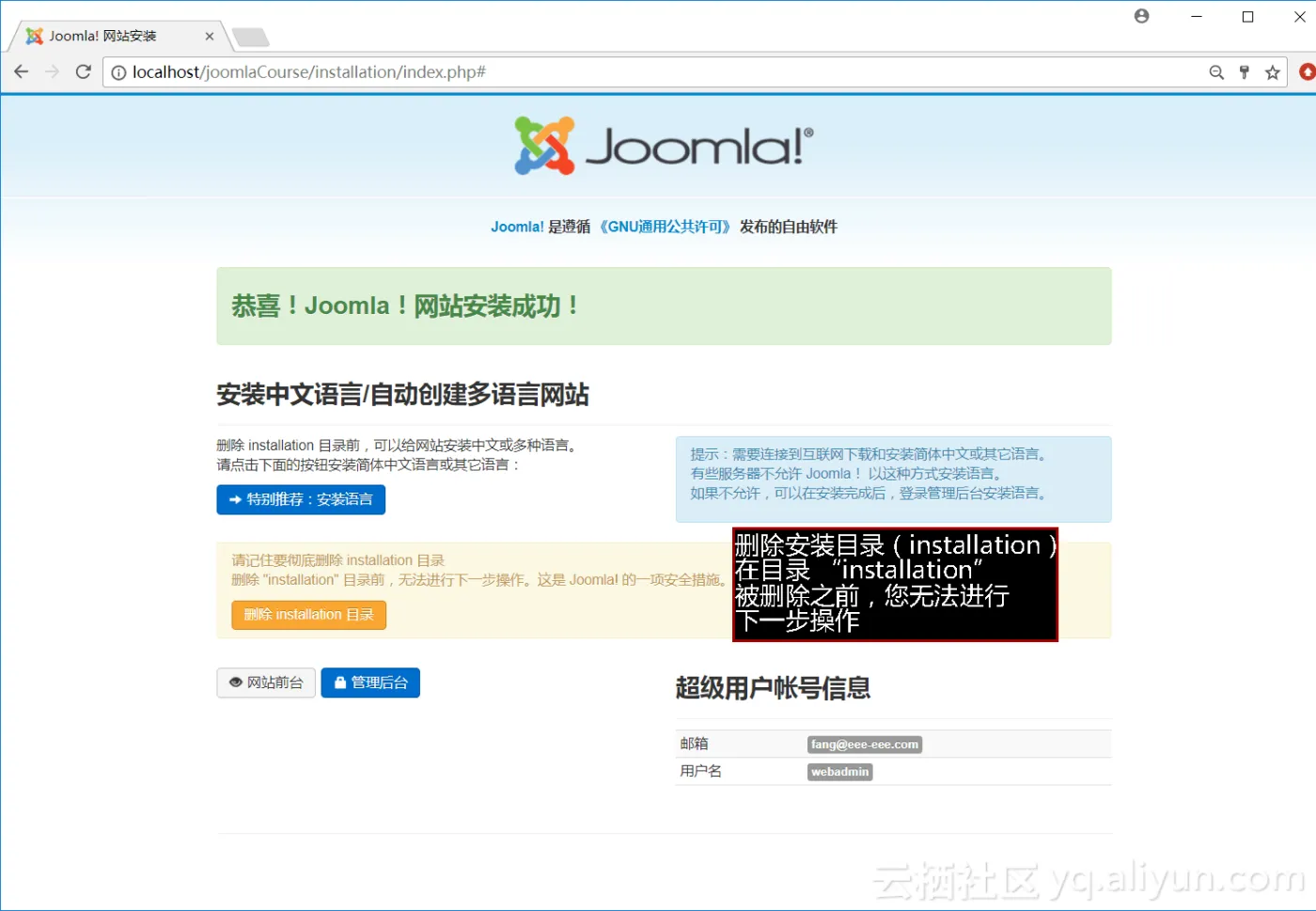The height and width of the screenshot is (911, 1316).
Task: Click the 恭喜！Joomla！网站安装成功！ message
Action: [405, 306]
